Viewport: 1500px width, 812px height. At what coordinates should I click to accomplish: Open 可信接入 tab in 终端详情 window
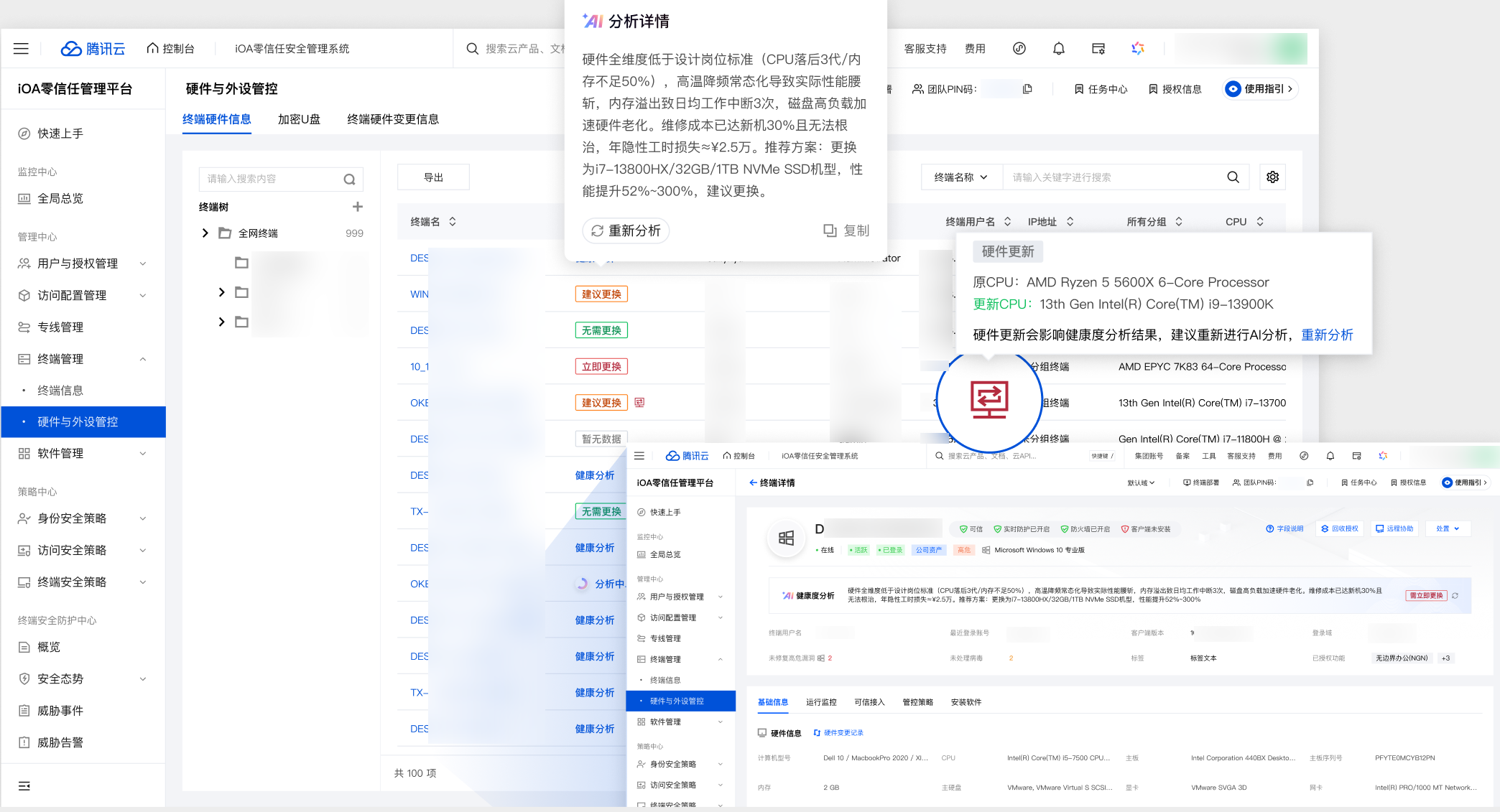(x=869, y=702)
